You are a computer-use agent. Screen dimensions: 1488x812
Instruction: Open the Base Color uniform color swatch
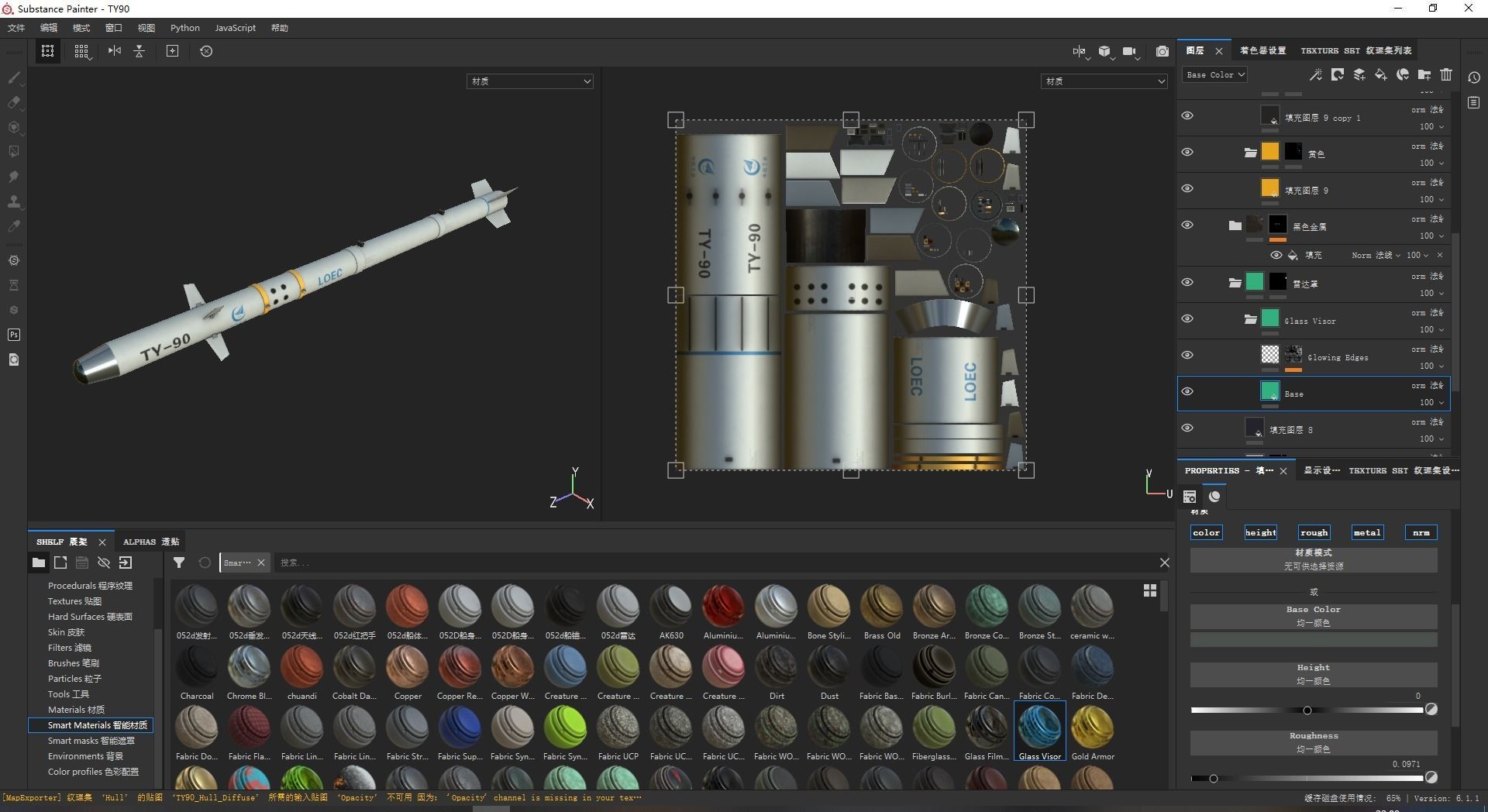tap(1314, 639)
